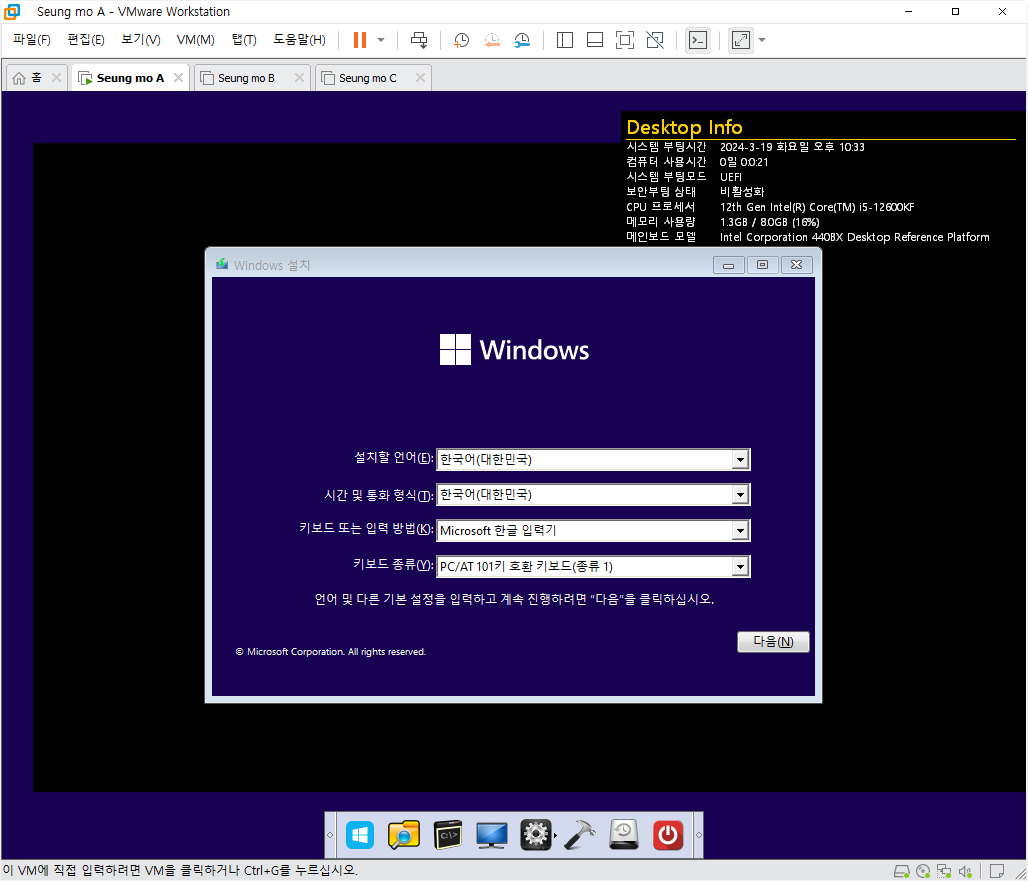Click the red power icon in dock
The image size is (1028, 881).
pyautogui.click(x=667, y=835)
